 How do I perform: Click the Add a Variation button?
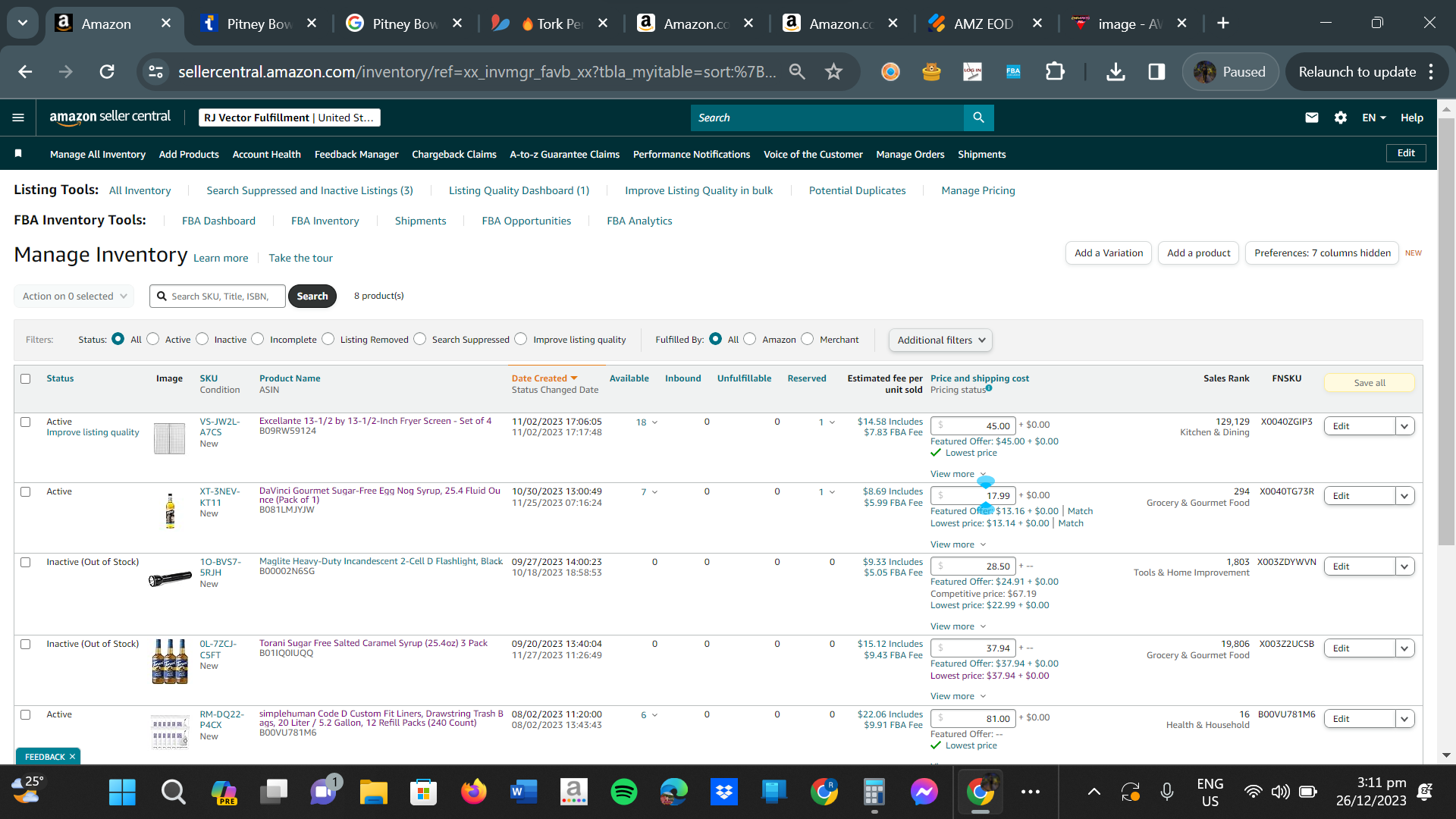[1109, 253]
